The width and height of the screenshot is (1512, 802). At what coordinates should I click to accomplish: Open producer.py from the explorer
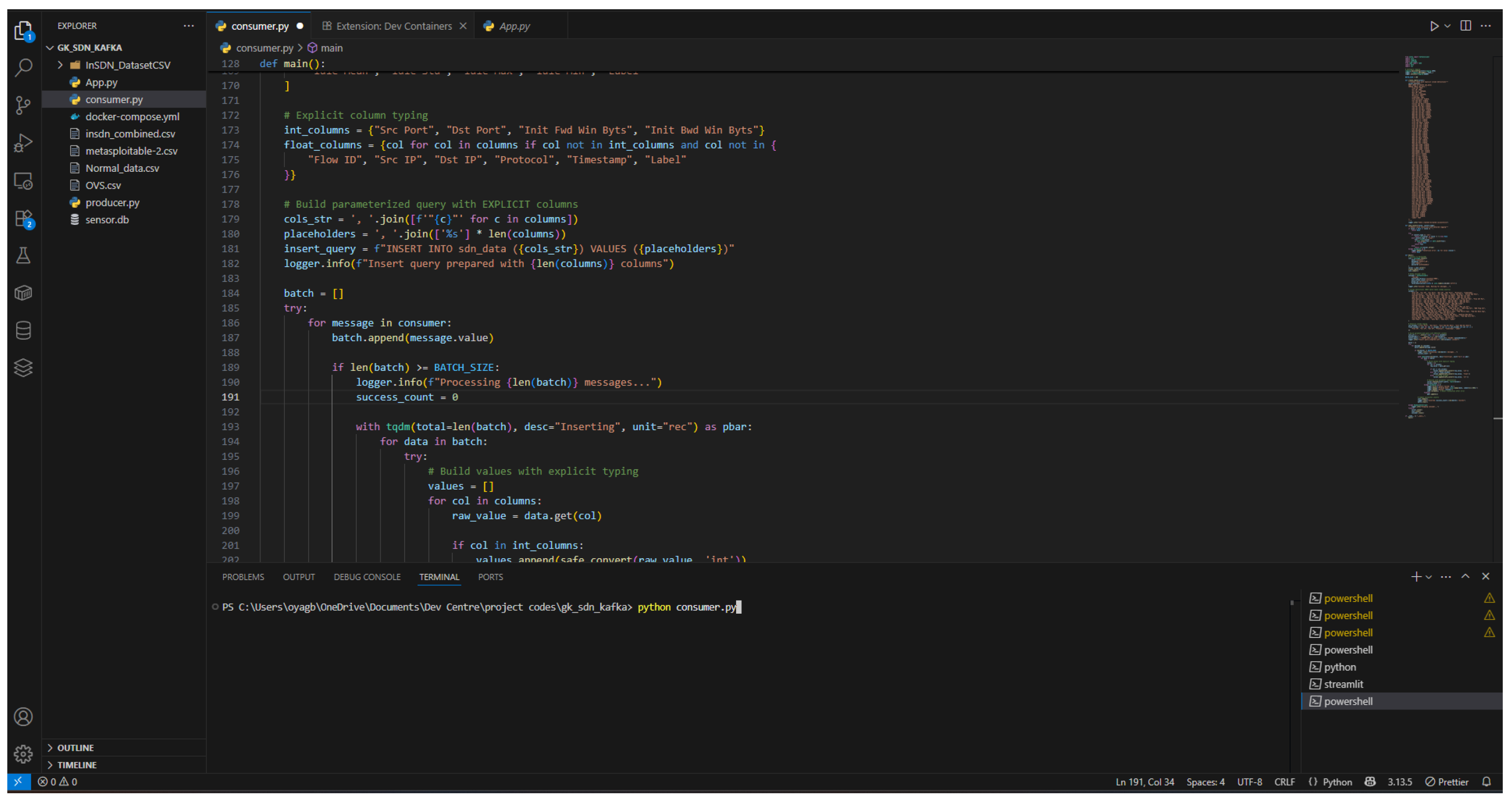[x=112, y=202]
